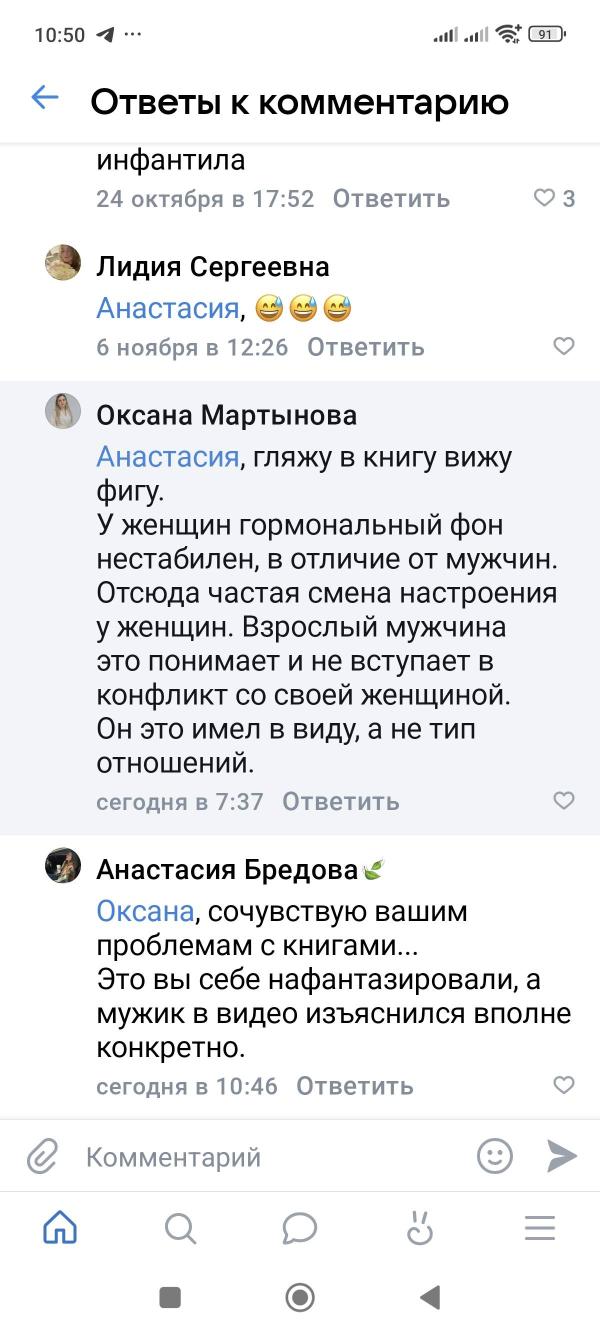600x1334 pixels.
Task: Like Лидия Сергеевна's emoji comment
Action: coord(564,346)
